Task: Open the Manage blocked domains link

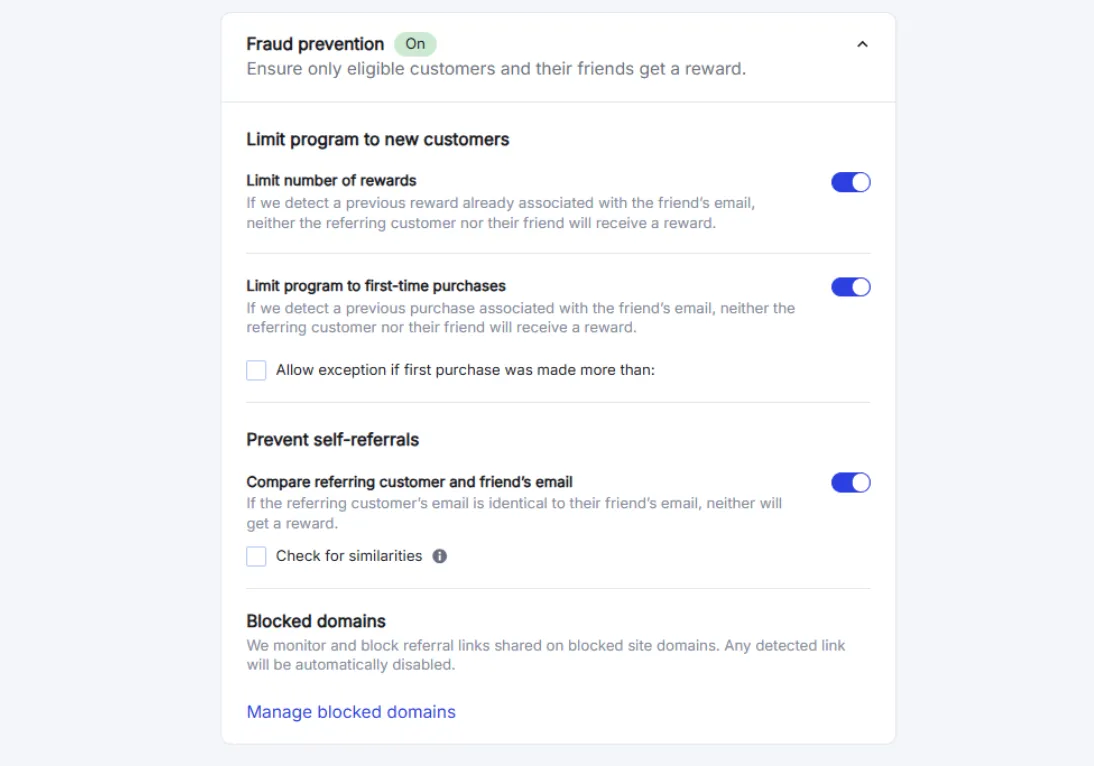Action: click(x=351, y=712)
